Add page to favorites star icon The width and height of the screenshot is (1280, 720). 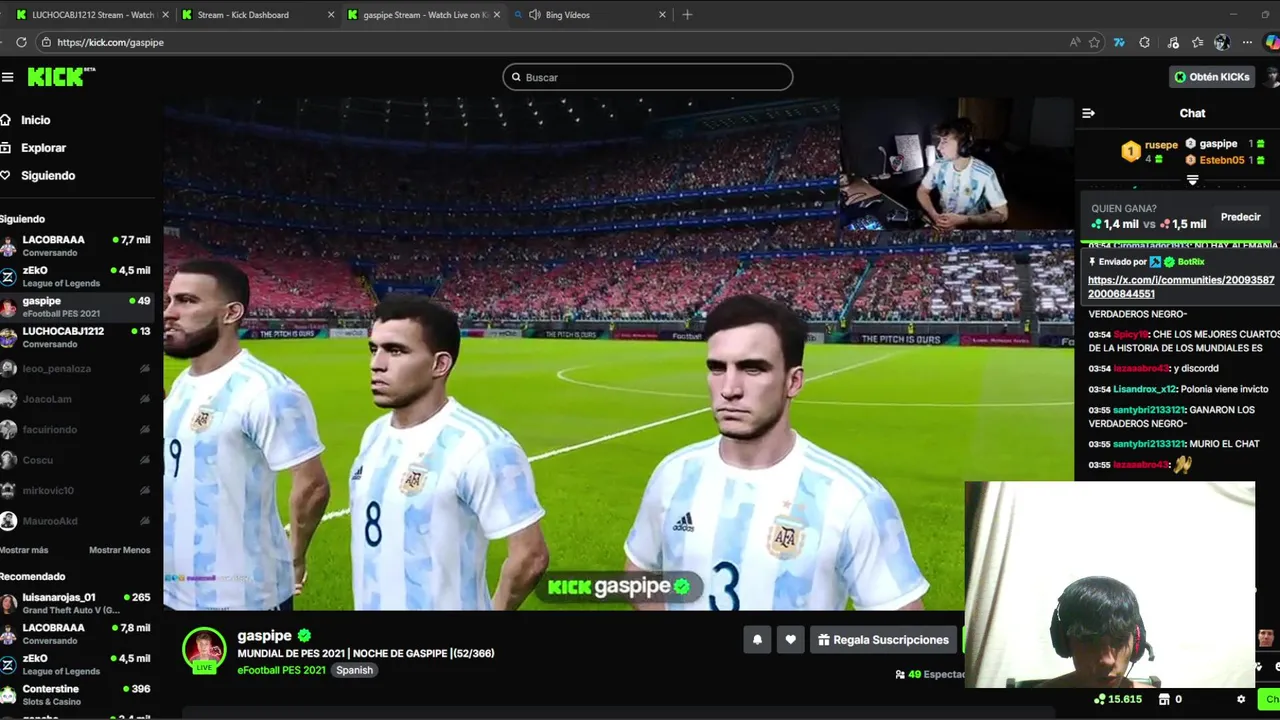point(1095,42)
